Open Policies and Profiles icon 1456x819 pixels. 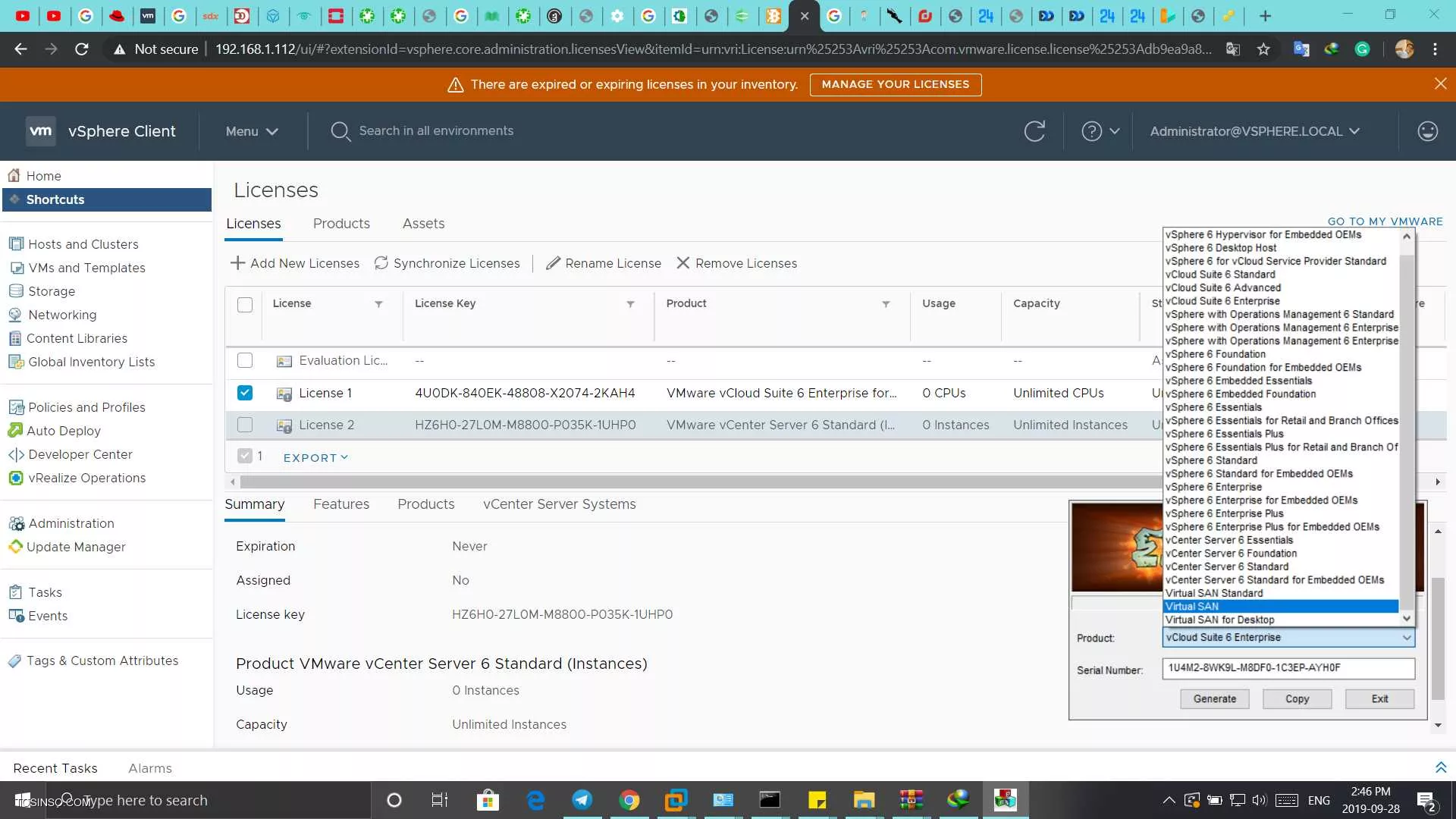[x=16, y=407]
